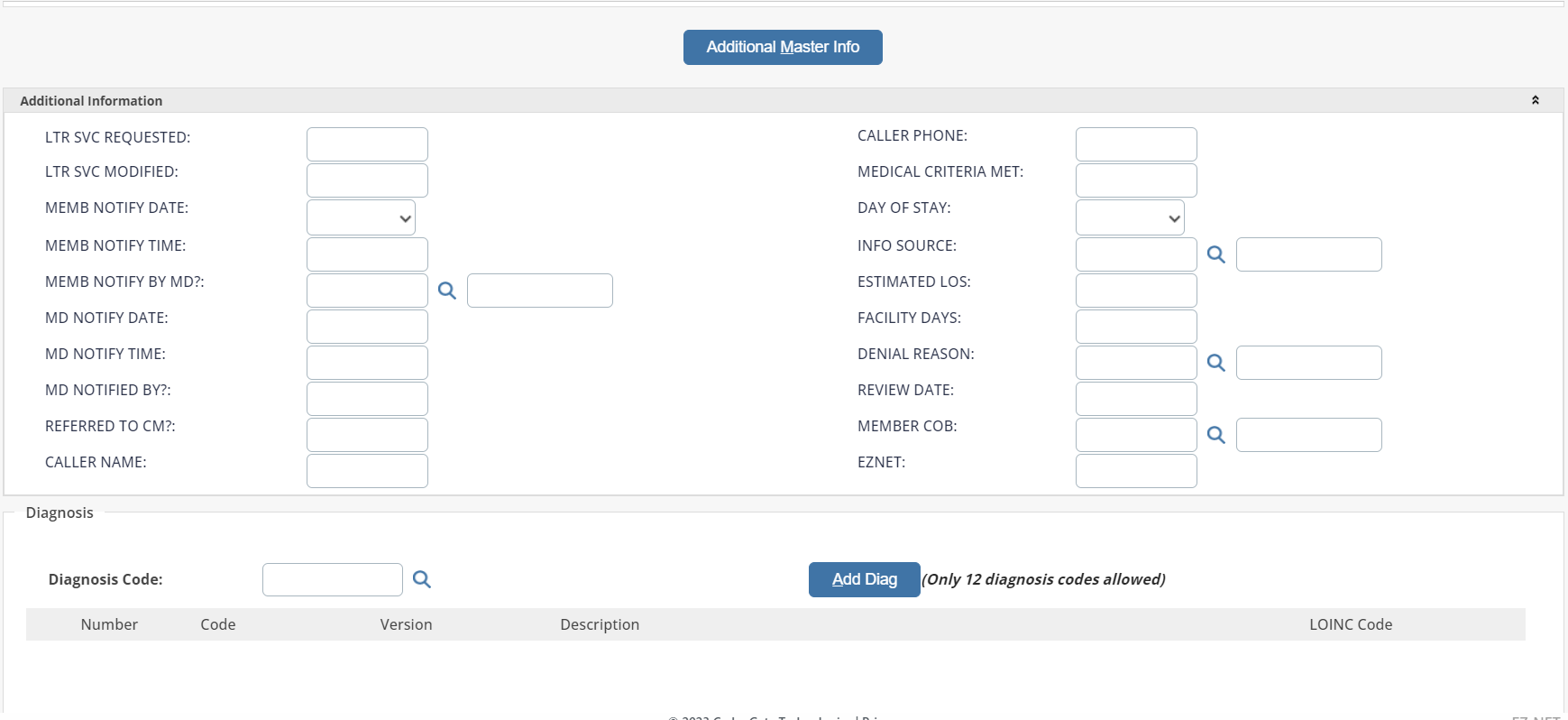Click the CALLER NAME input field
This screenshot has height=720, width=1568.
pos(367,471)
